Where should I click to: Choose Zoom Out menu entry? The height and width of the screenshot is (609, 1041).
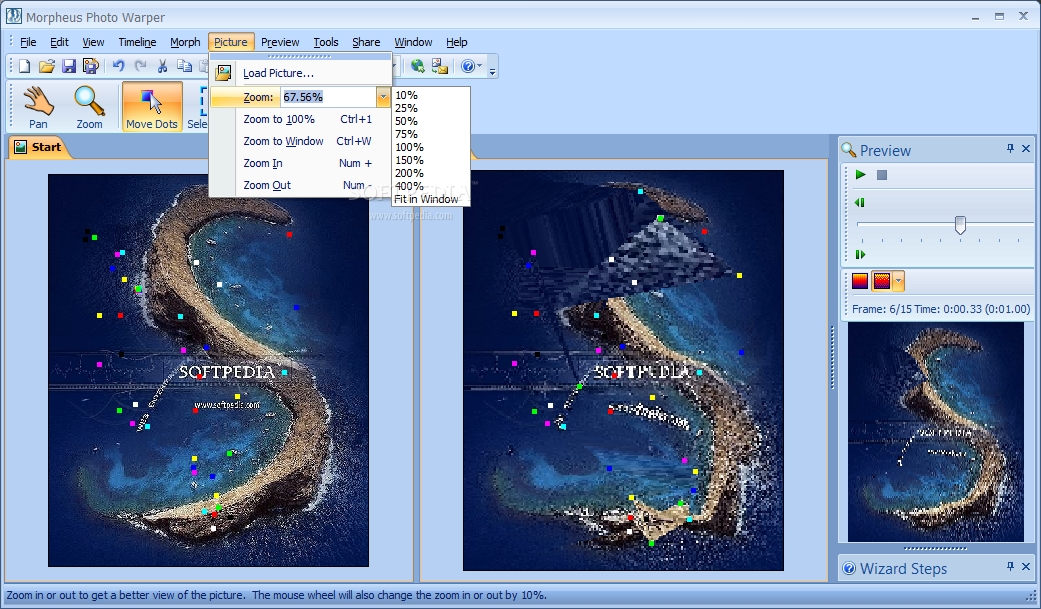301,185
